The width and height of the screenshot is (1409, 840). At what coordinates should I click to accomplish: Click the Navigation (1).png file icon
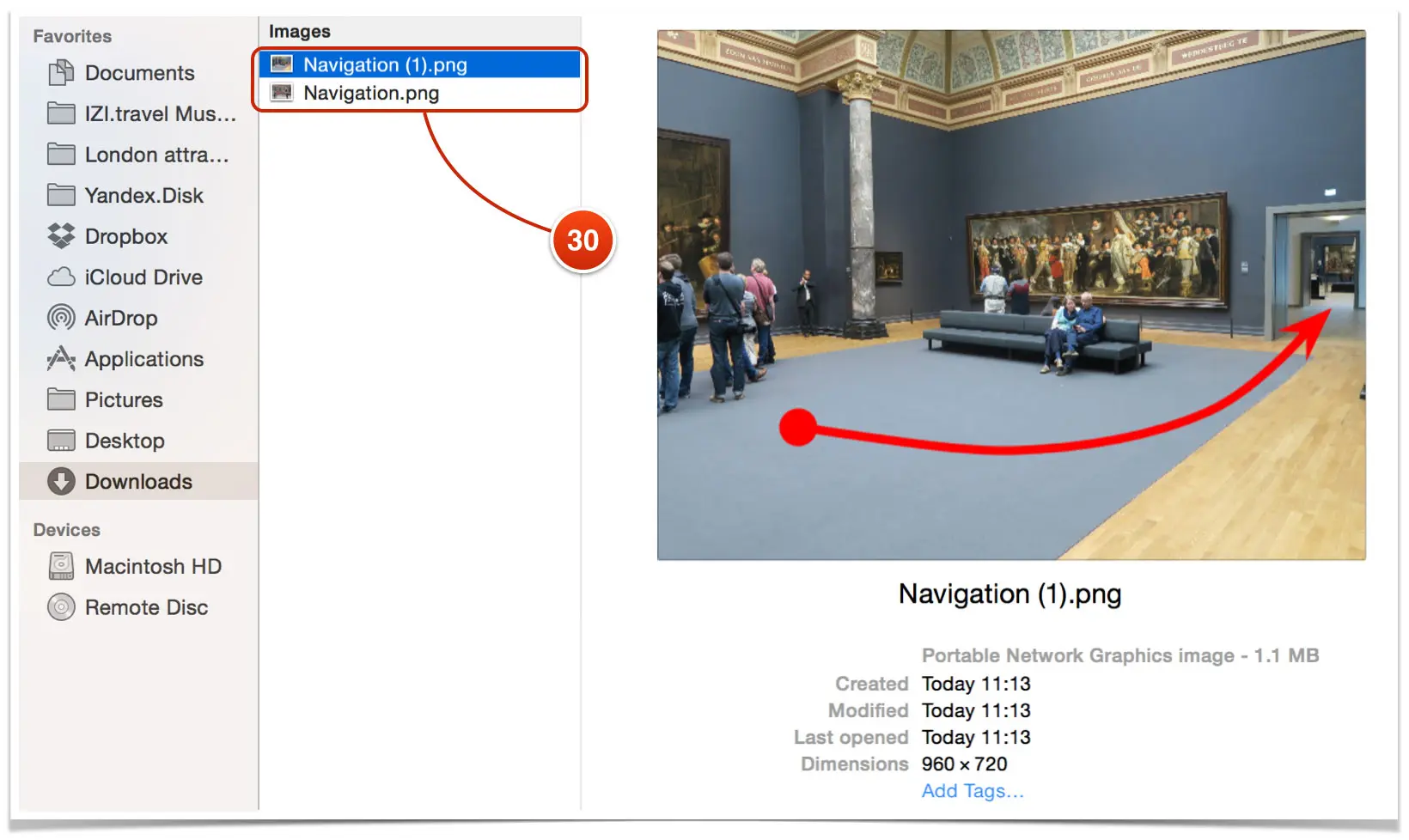[282, 64]
